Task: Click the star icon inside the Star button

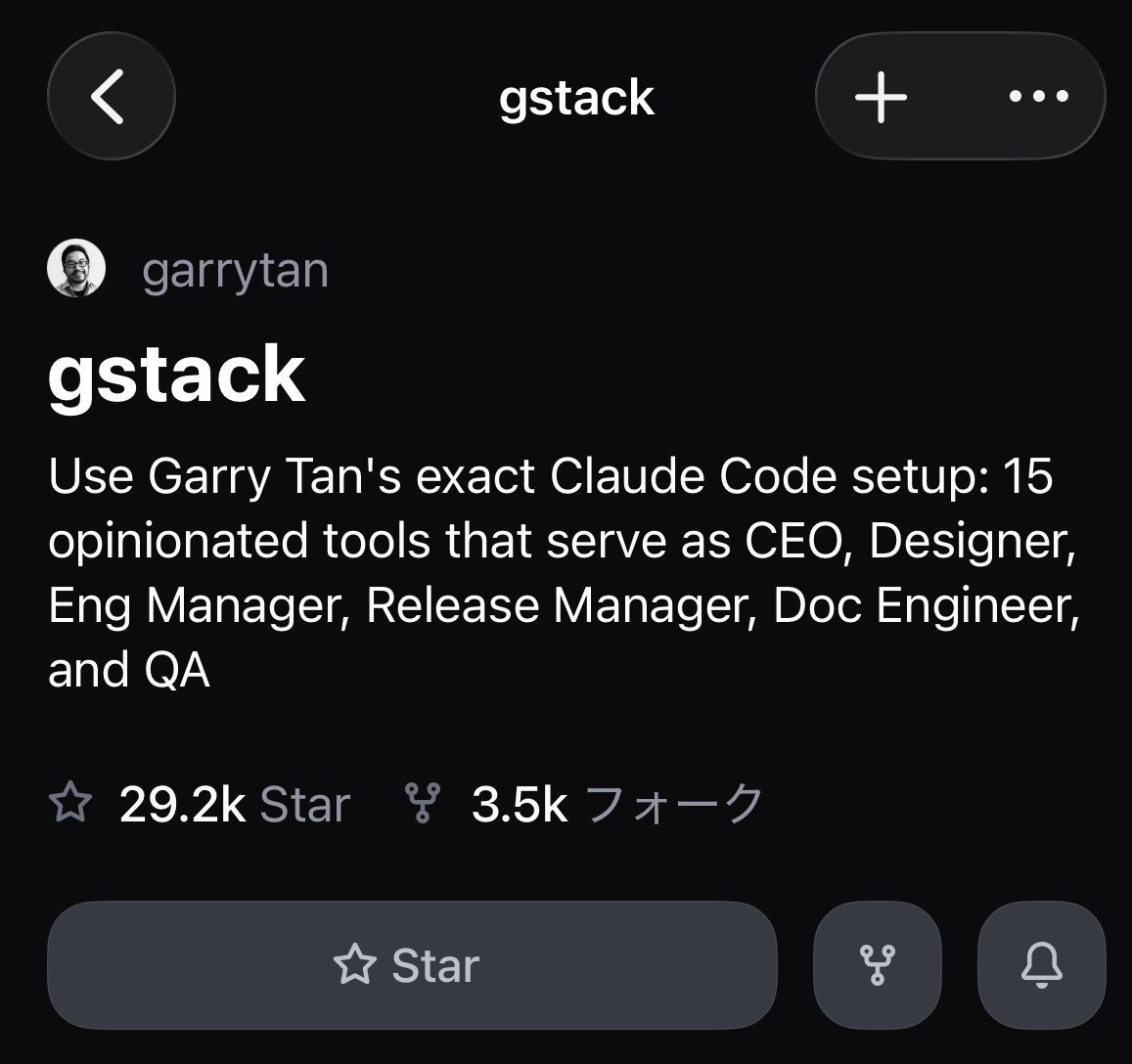Action: point(354,965)
